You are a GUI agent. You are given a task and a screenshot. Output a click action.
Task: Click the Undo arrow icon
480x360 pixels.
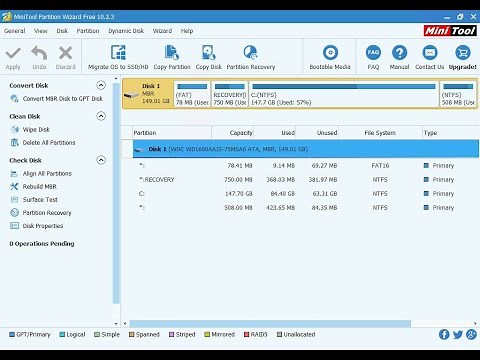tap(39, 53)
